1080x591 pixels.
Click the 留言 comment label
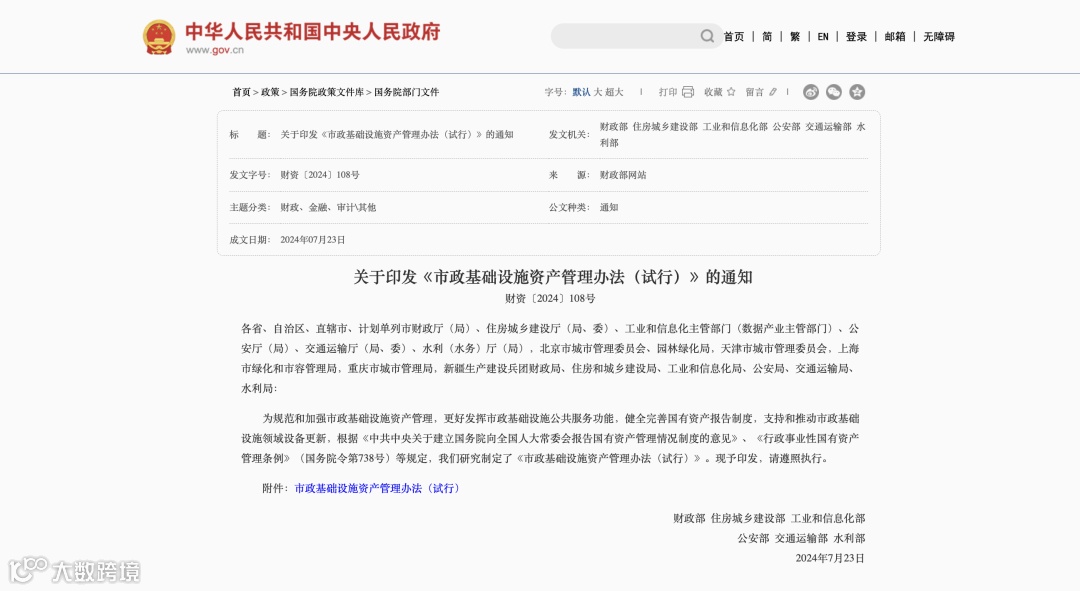pos(754,92)
